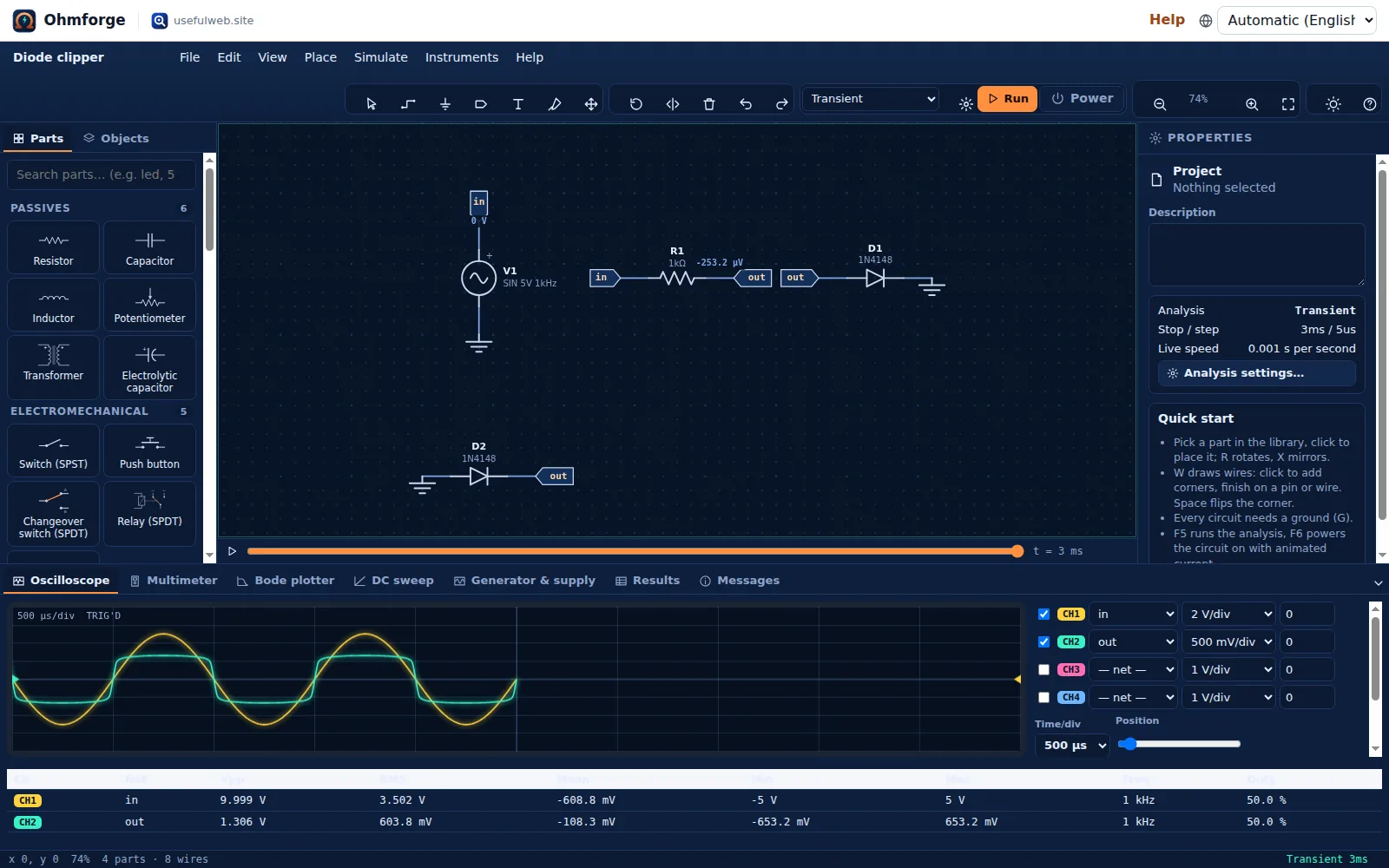Select the ground placement tool

pos(444,104)
